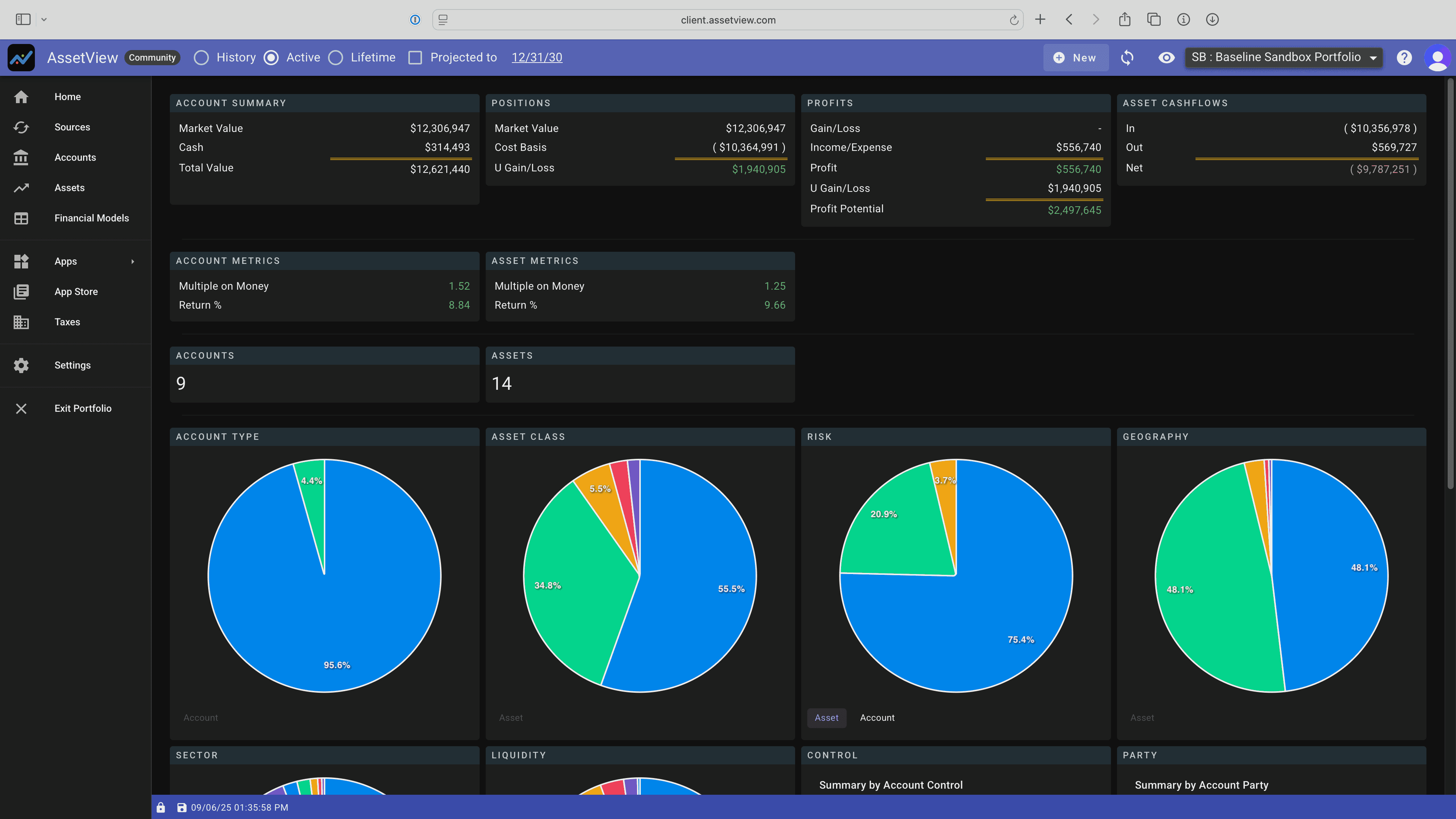1456x819 pixels.
Task: Click the 12/31/30 projection date link
Action: [537, 58]
